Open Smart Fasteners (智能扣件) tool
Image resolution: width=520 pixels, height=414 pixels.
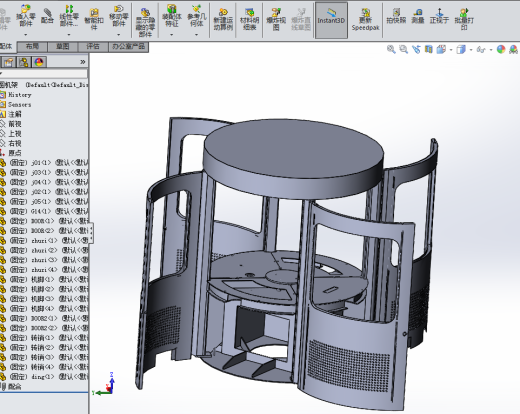94,19
